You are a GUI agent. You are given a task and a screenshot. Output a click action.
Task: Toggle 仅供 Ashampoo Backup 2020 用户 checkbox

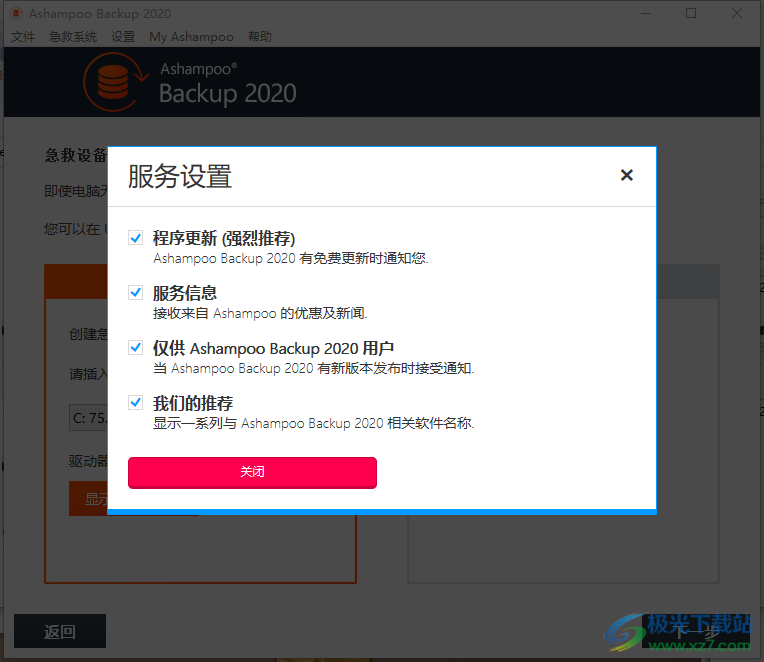(135, 348)
